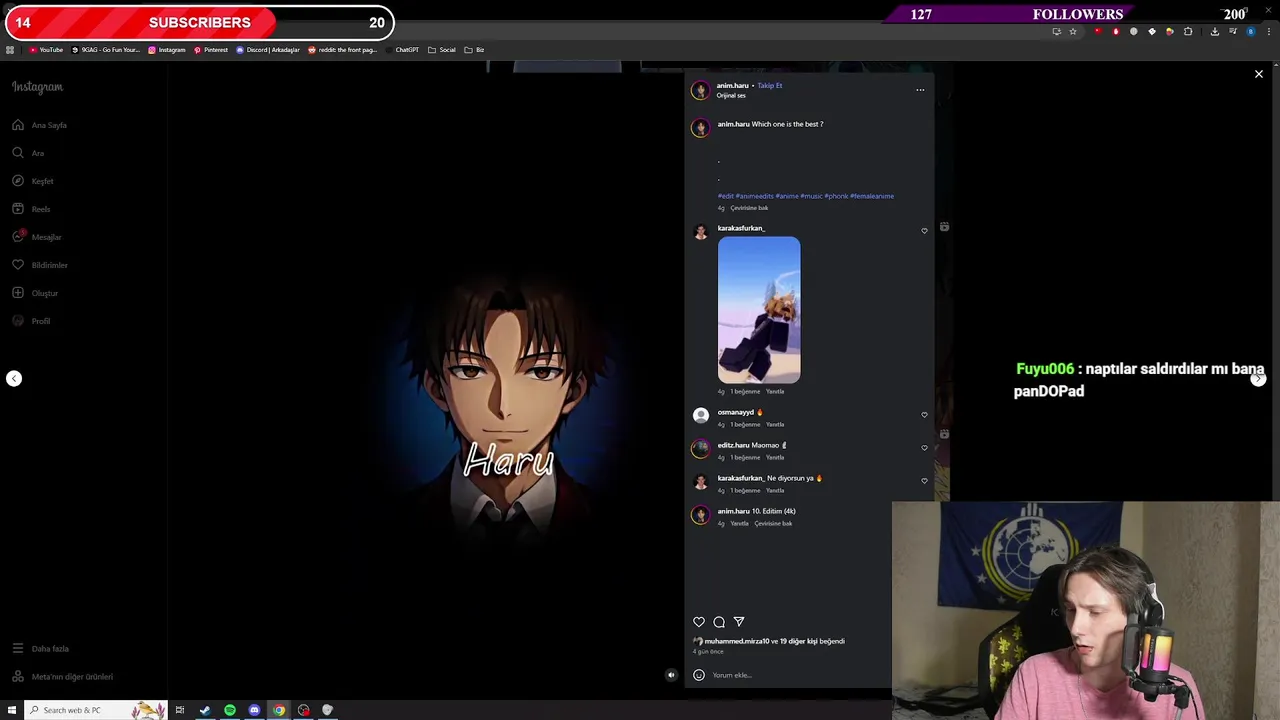The width and height of the screenshot is (1280, 720).
Task: Like karakasfurkan_ image comment
Action: (924, 231)
